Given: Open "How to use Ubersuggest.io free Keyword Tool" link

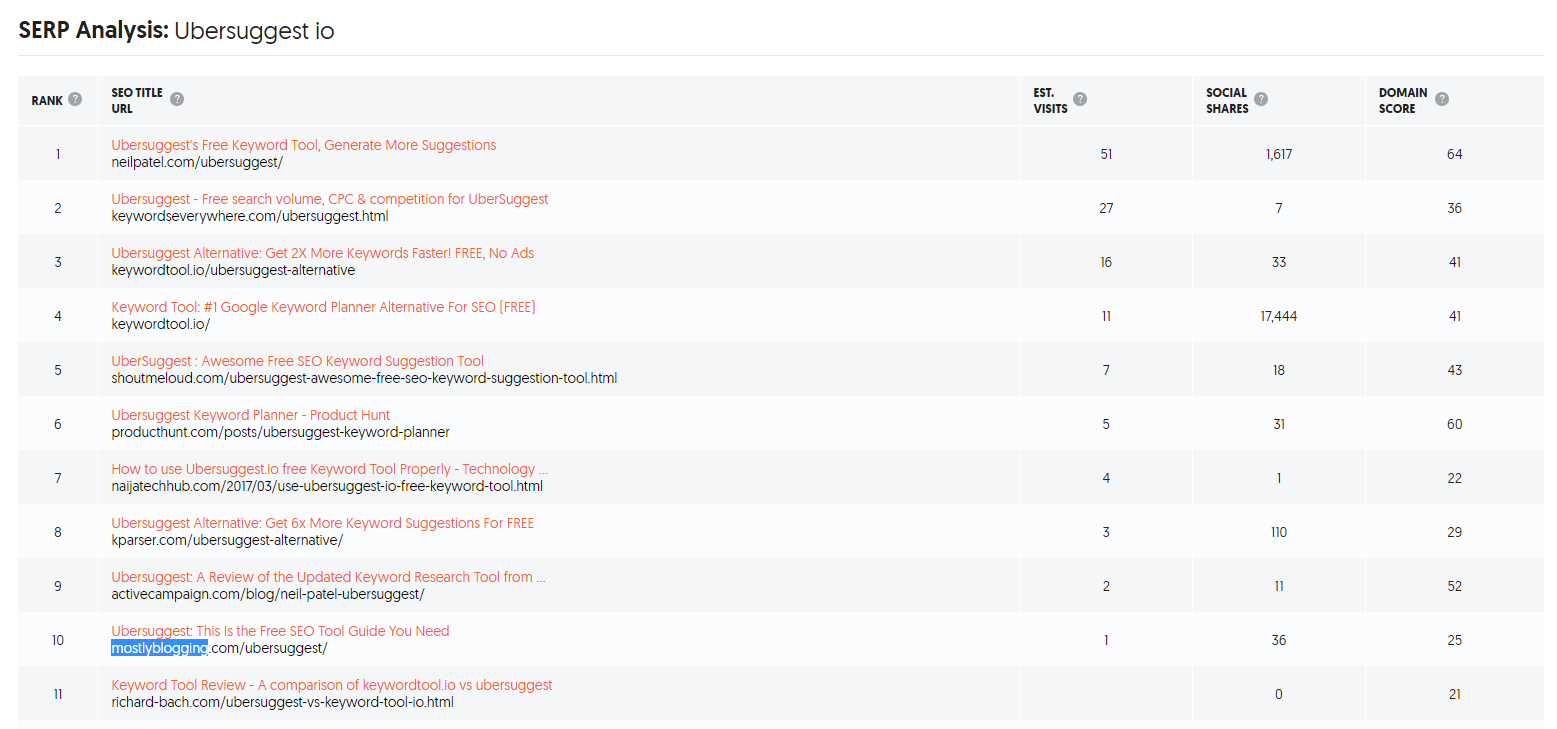Looking at the screenshot, I should [x=330, y=469].
